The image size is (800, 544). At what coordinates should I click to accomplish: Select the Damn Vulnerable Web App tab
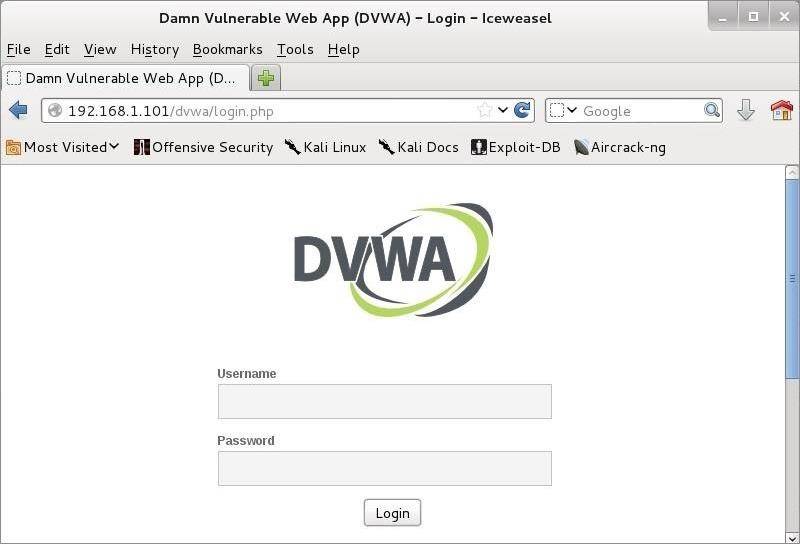click(x=126, y=78)
